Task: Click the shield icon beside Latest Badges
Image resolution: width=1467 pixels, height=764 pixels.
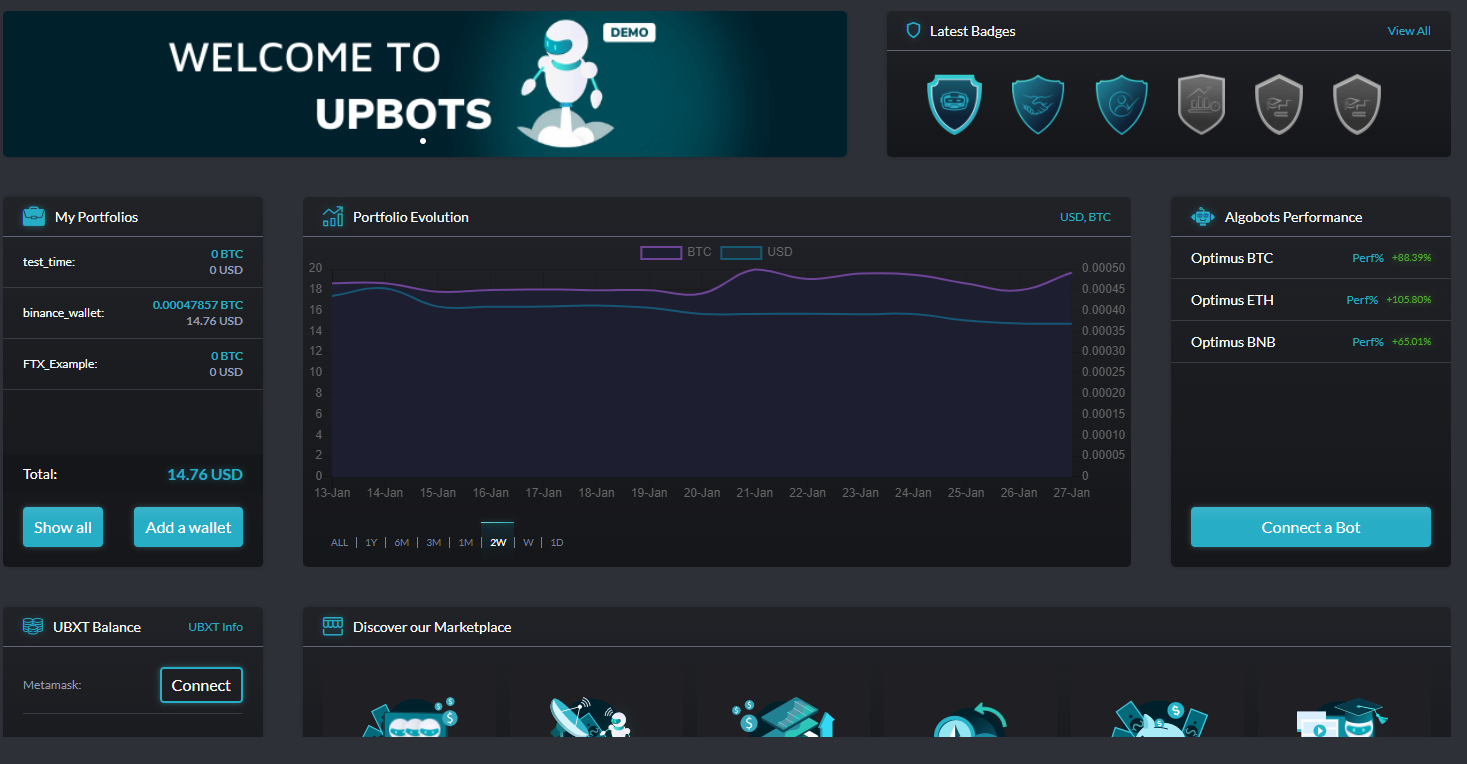Action: coord(913,31)
